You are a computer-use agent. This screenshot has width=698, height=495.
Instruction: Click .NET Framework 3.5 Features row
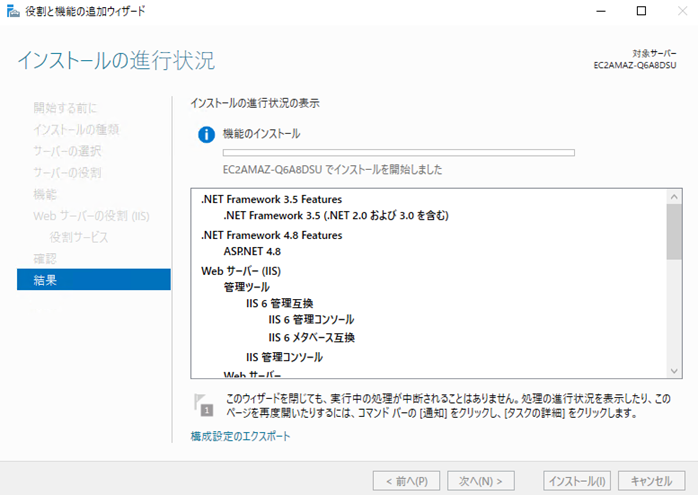click(x=272, y=199)
